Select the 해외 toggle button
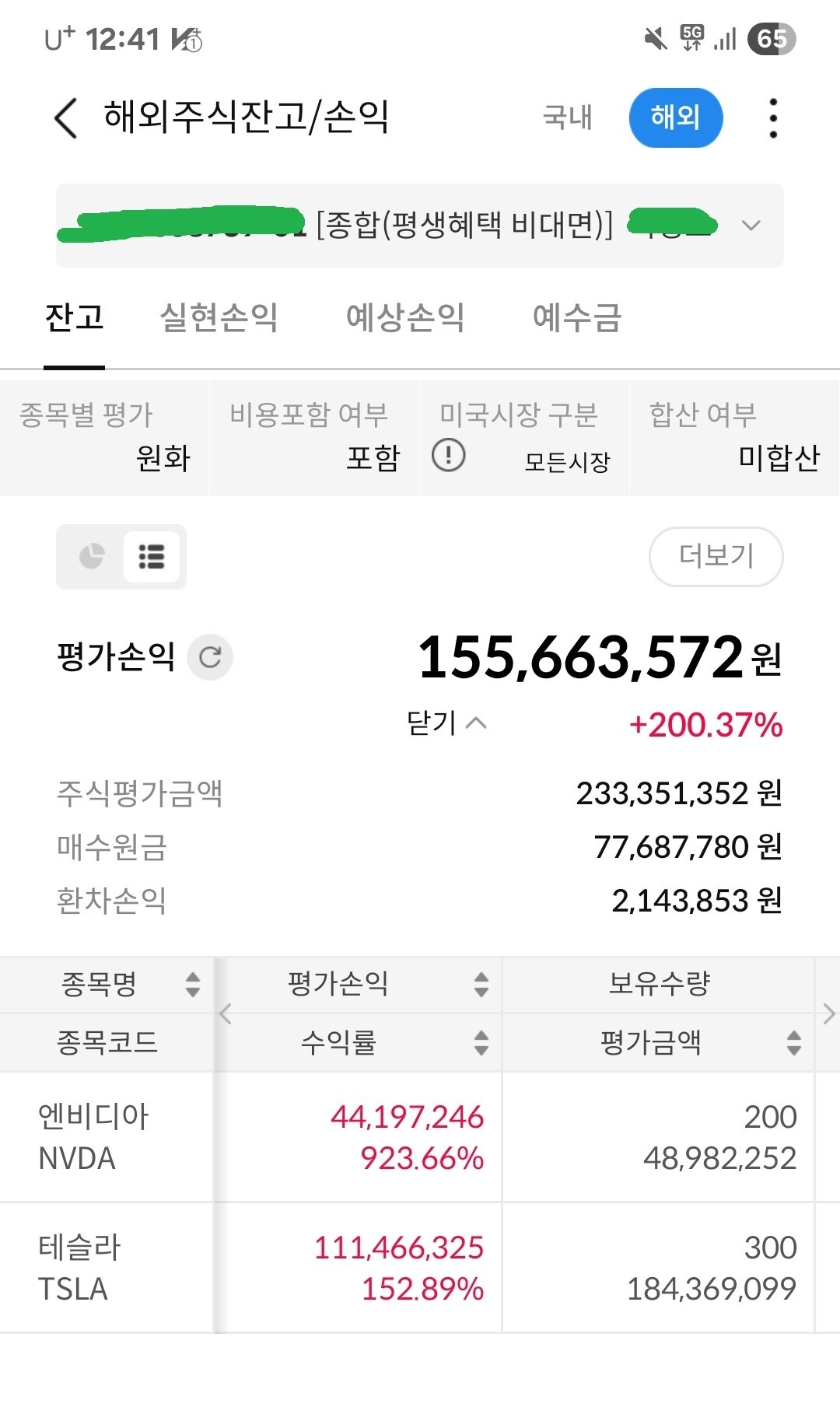840x1428 pixels. (675, 117)
